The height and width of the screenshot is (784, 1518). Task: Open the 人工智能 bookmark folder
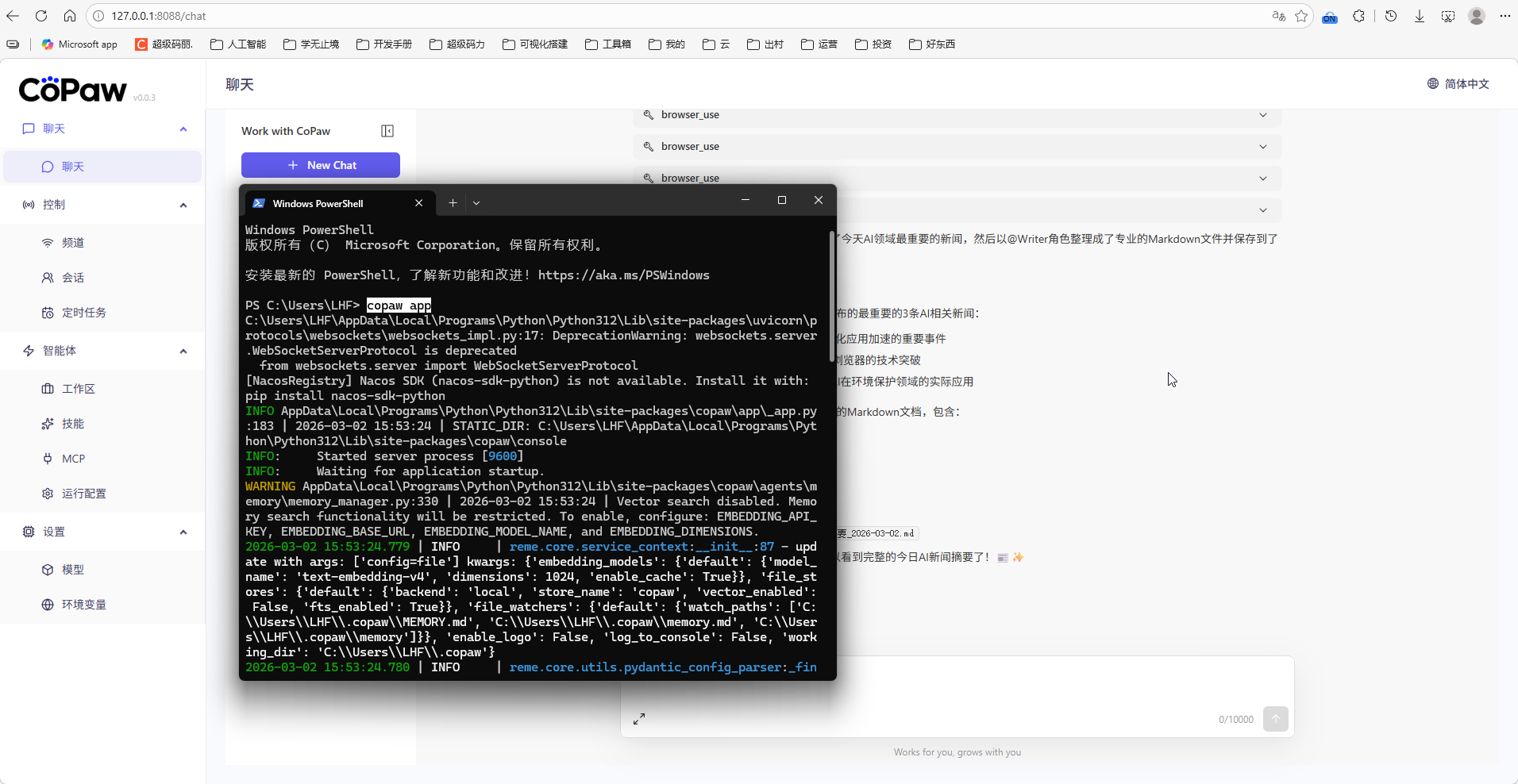[238, 44]
